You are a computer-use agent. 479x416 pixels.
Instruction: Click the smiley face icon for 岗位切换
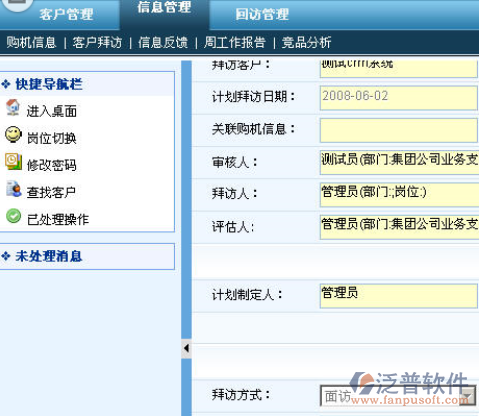pos(13,135)
